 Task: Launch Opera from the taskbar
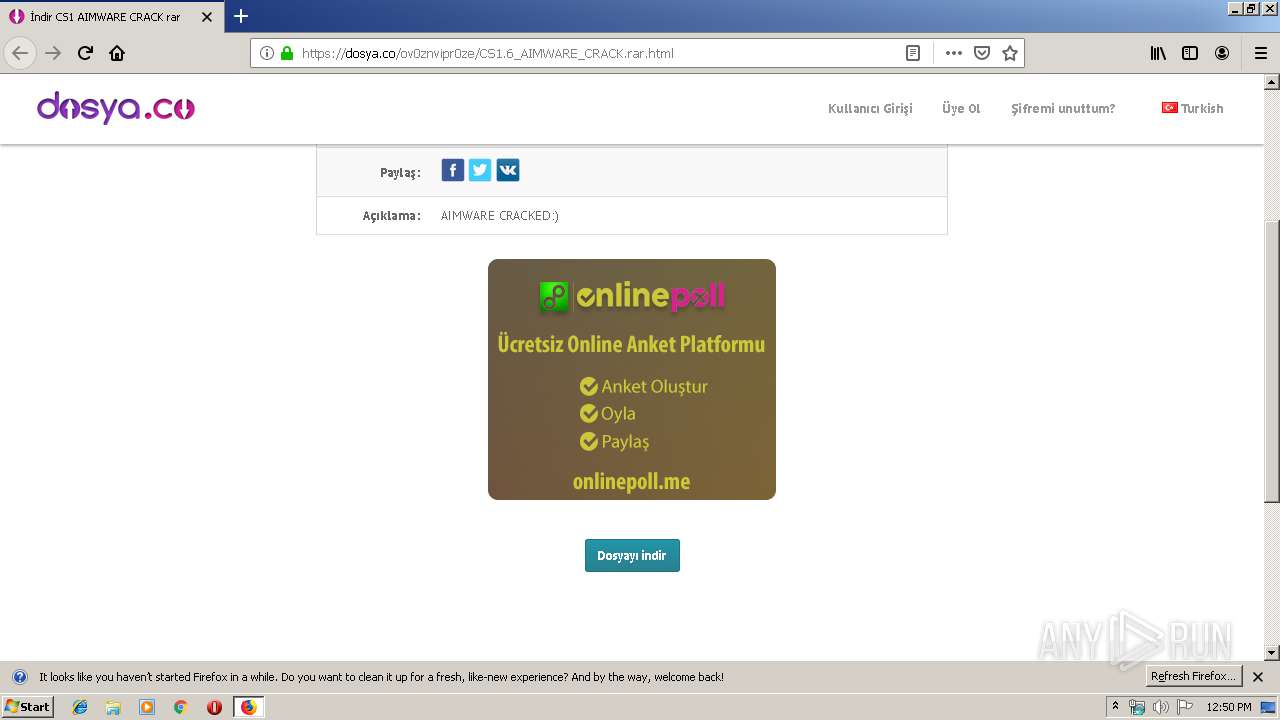[214, 707]
